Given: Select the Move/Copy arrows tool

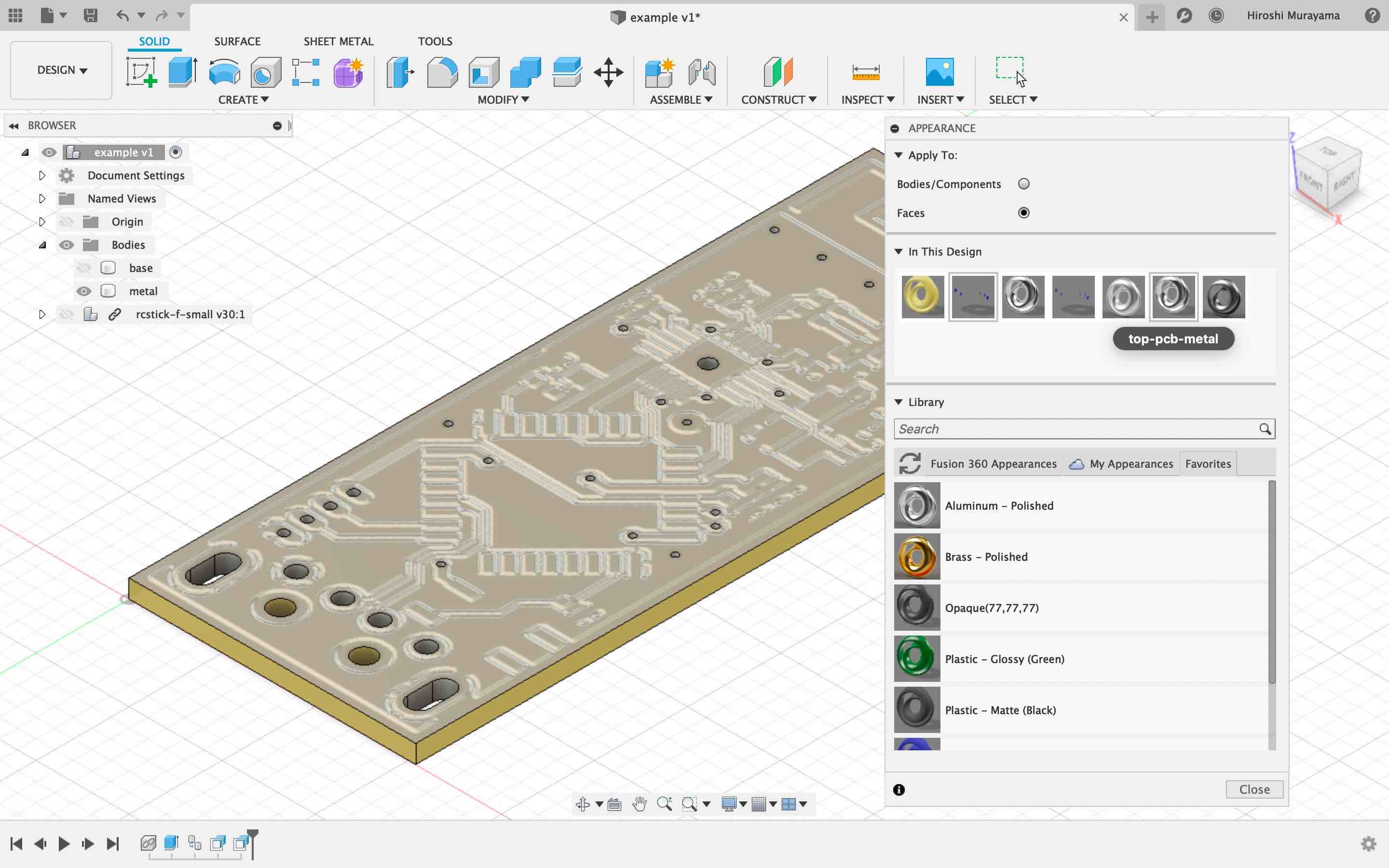Looking at the screenshot, I should [608, 72].
